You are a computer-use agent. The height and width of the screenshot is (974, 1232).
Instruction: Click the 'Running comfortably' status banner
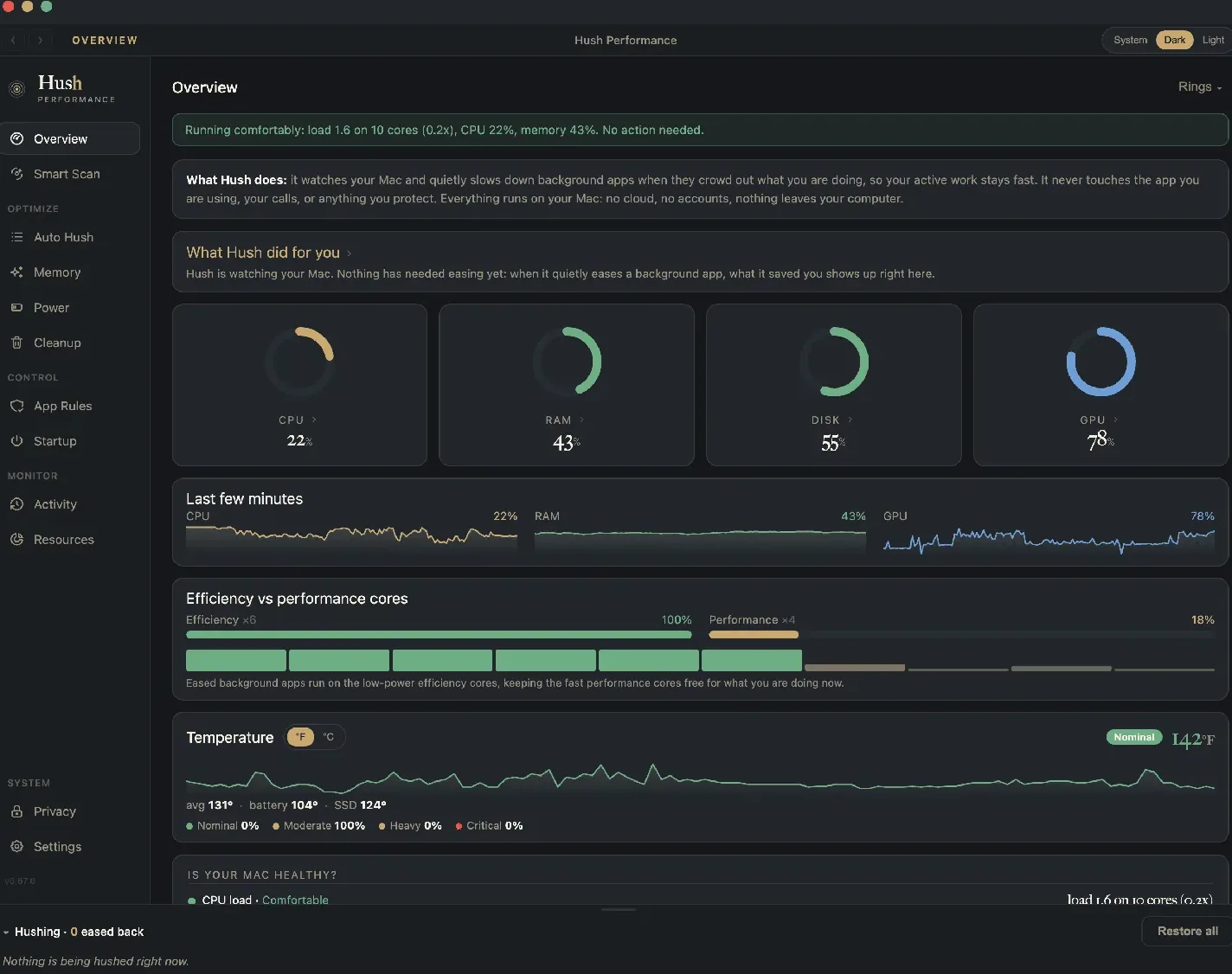point(700,130)
